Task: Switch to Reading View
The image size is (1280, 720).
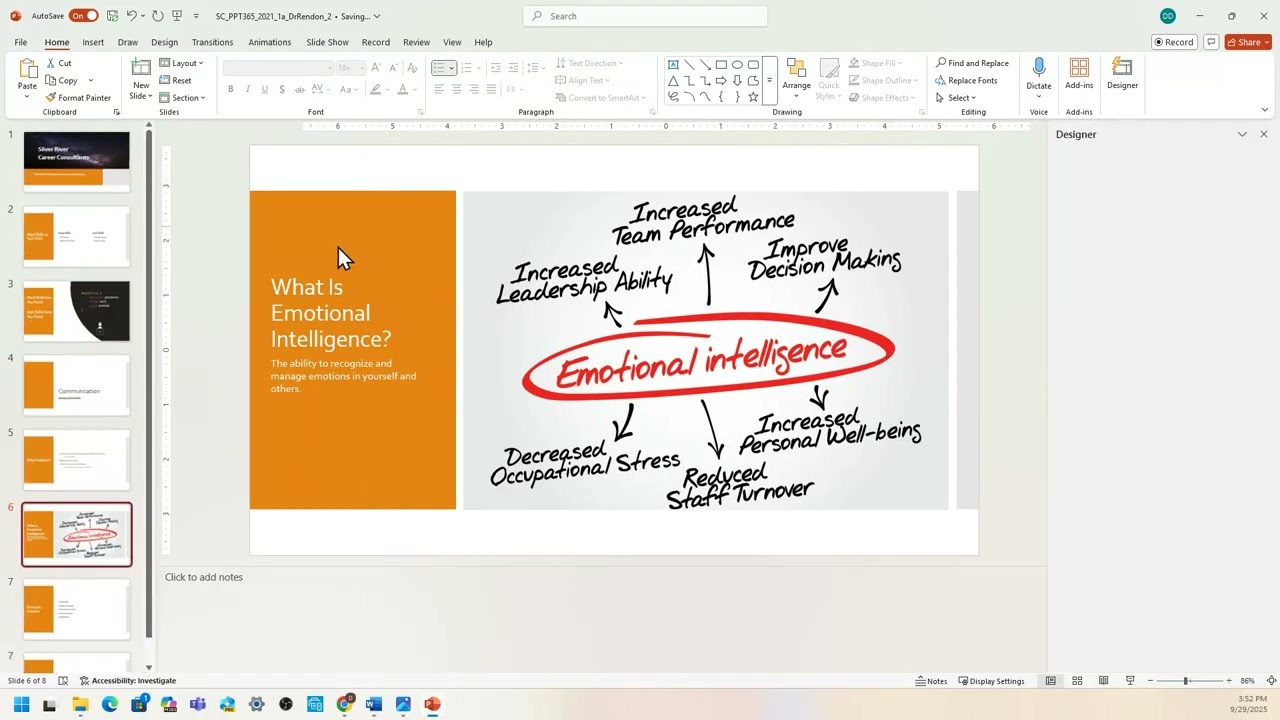Action: click(1104, 681)
